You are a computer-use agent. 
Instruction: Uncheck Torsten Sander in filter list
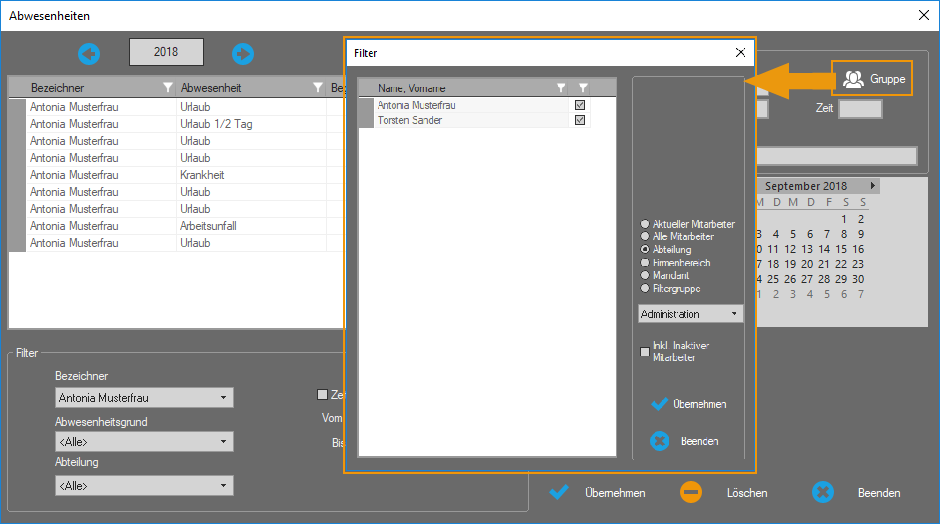[x=580, y=120]
